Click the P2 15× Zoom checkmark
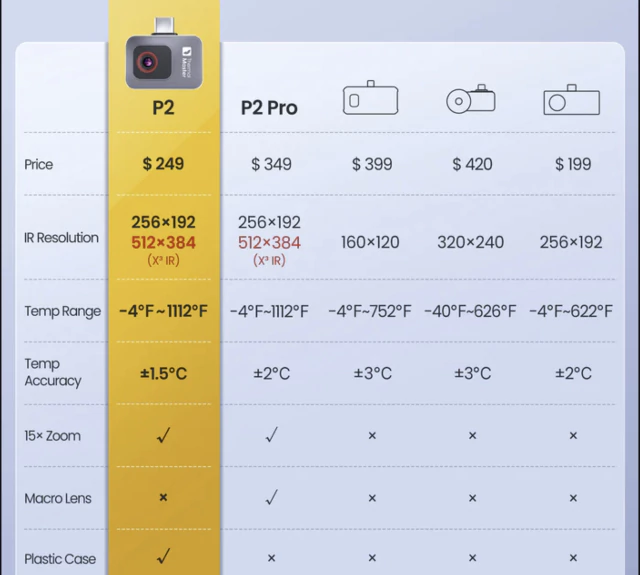The height and width of the screenshot is (575, 640). 163,435
